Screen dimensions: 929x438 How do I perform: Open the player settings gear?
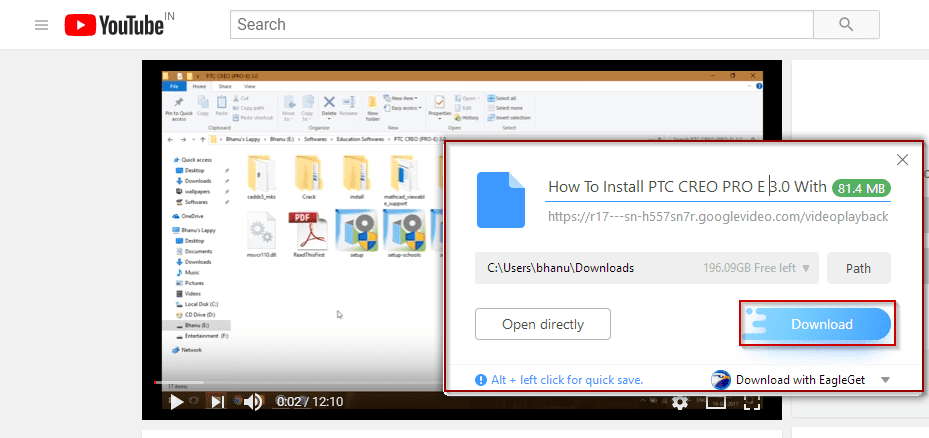[680, 402]
